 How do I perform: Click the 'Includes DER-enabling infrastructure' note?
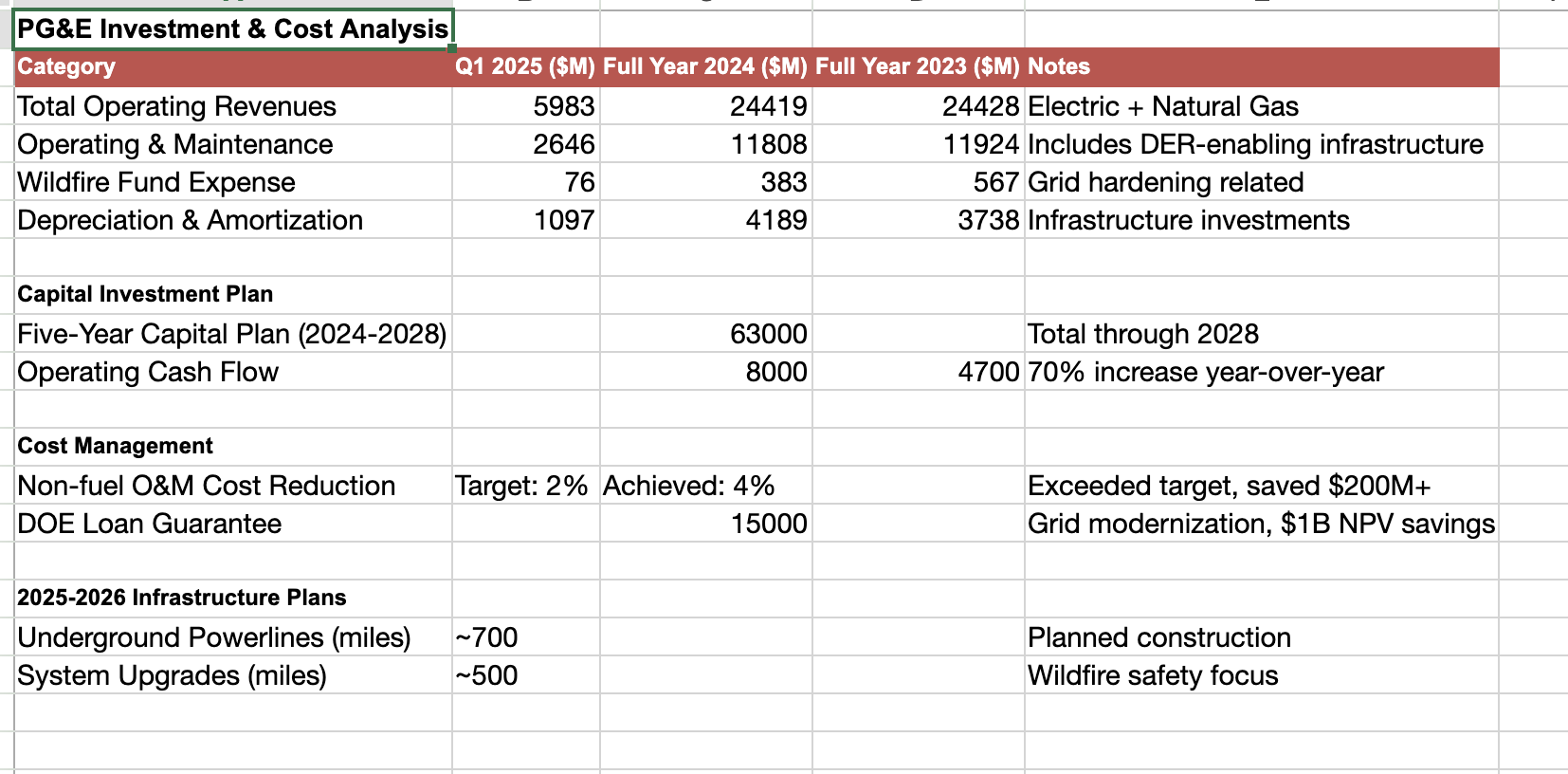[1256, 144]
